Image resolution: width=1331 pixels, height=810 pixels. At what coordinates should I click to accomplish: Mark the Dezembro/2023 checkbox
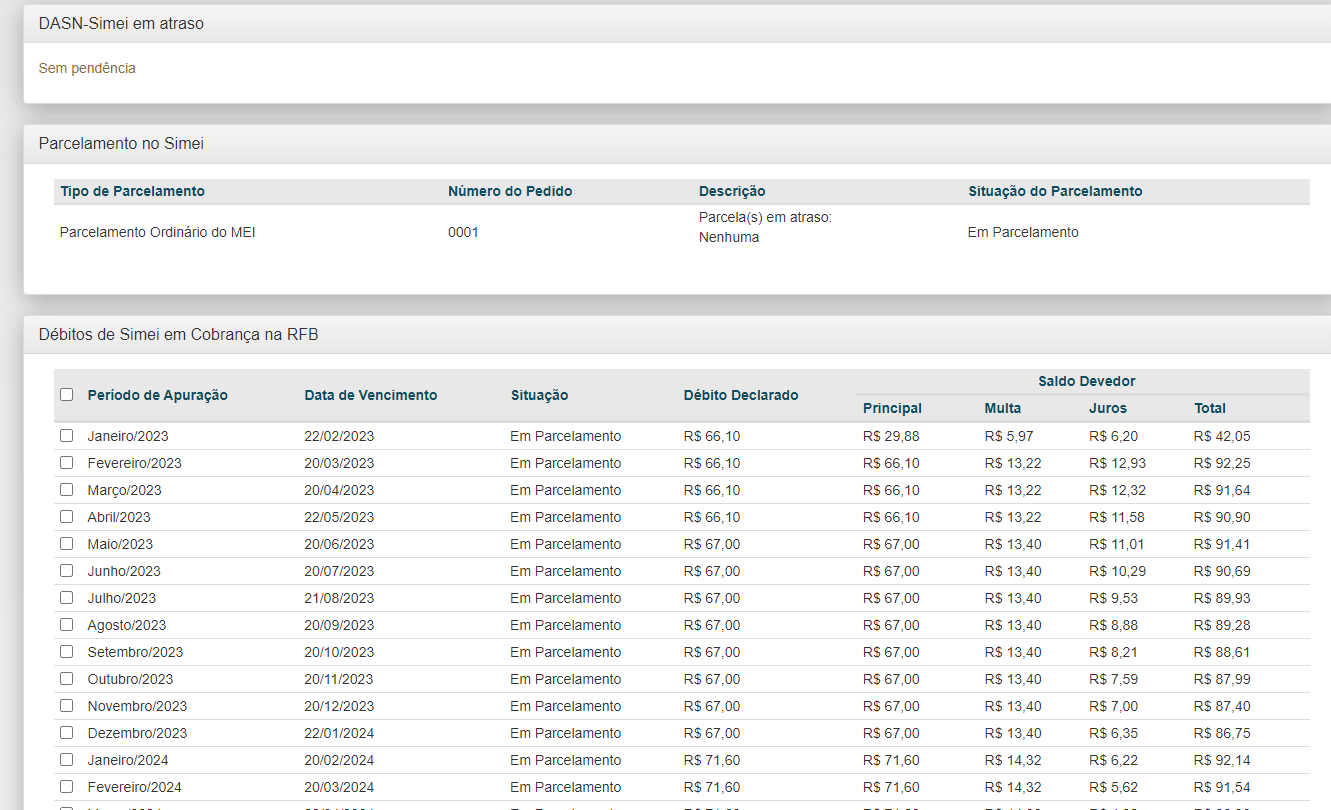66,733
